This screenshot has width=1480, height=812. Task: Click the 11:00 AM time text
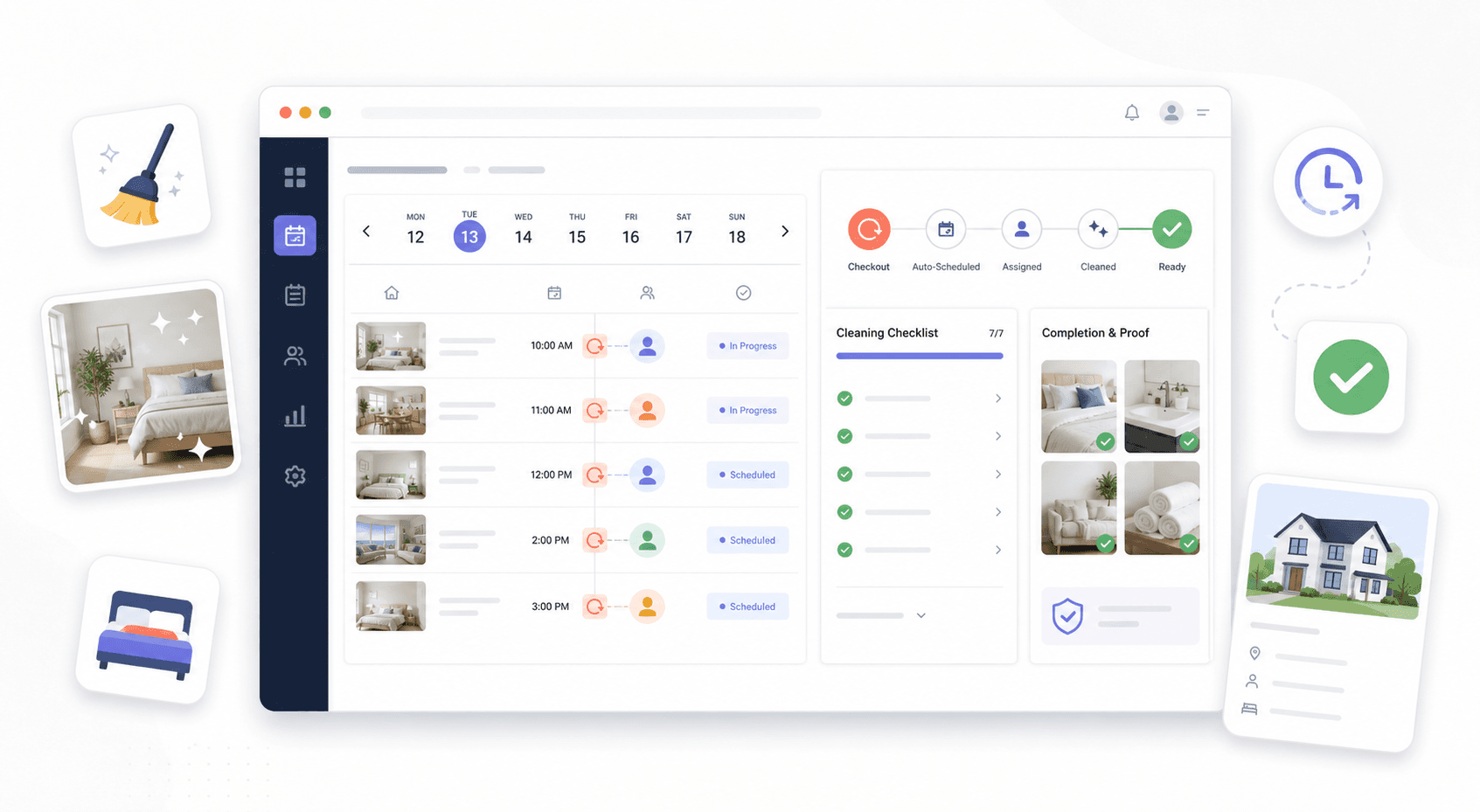coord(551,410)
